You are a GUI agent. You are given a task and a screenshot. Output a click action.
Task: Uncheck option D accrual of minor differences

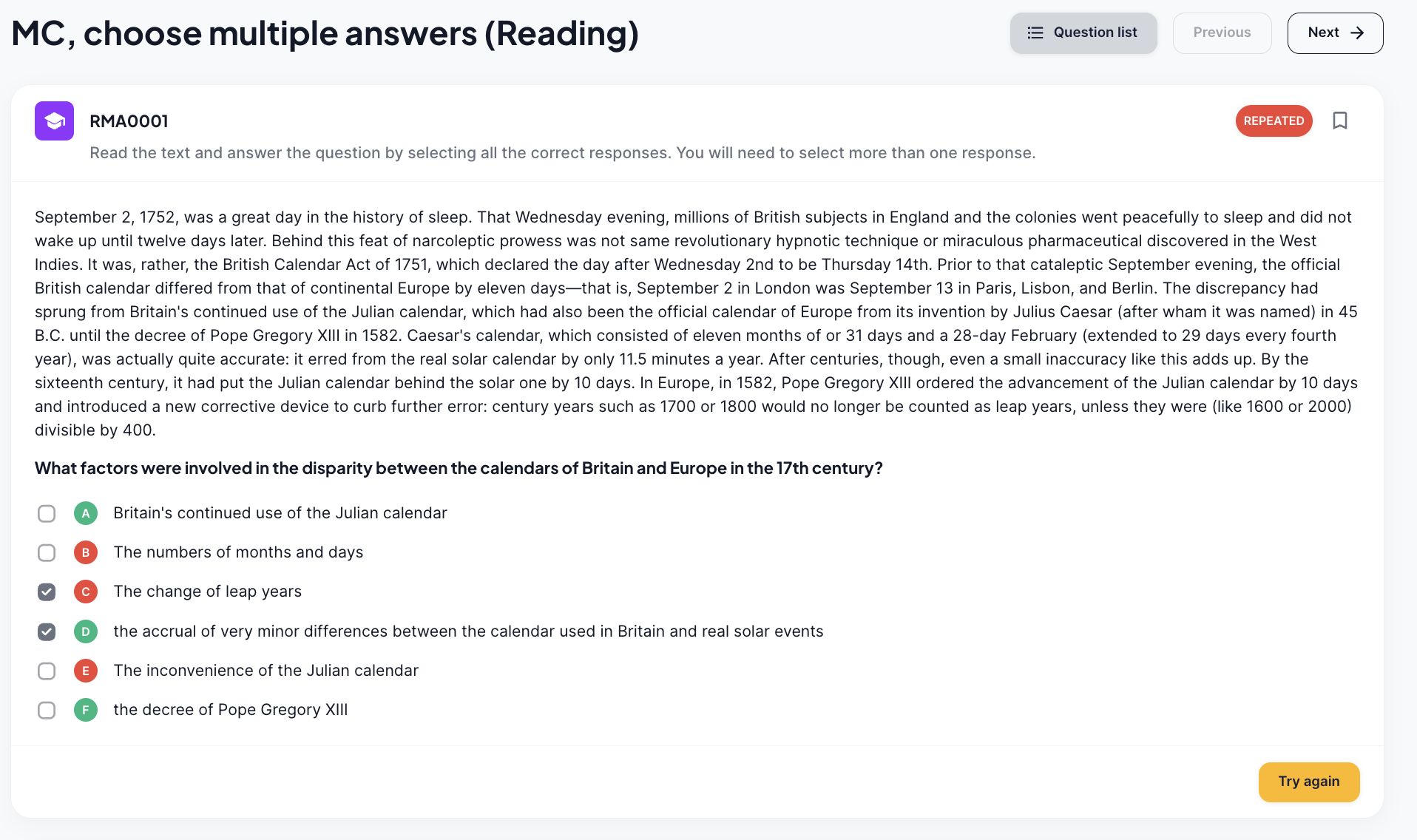[47, 631]
